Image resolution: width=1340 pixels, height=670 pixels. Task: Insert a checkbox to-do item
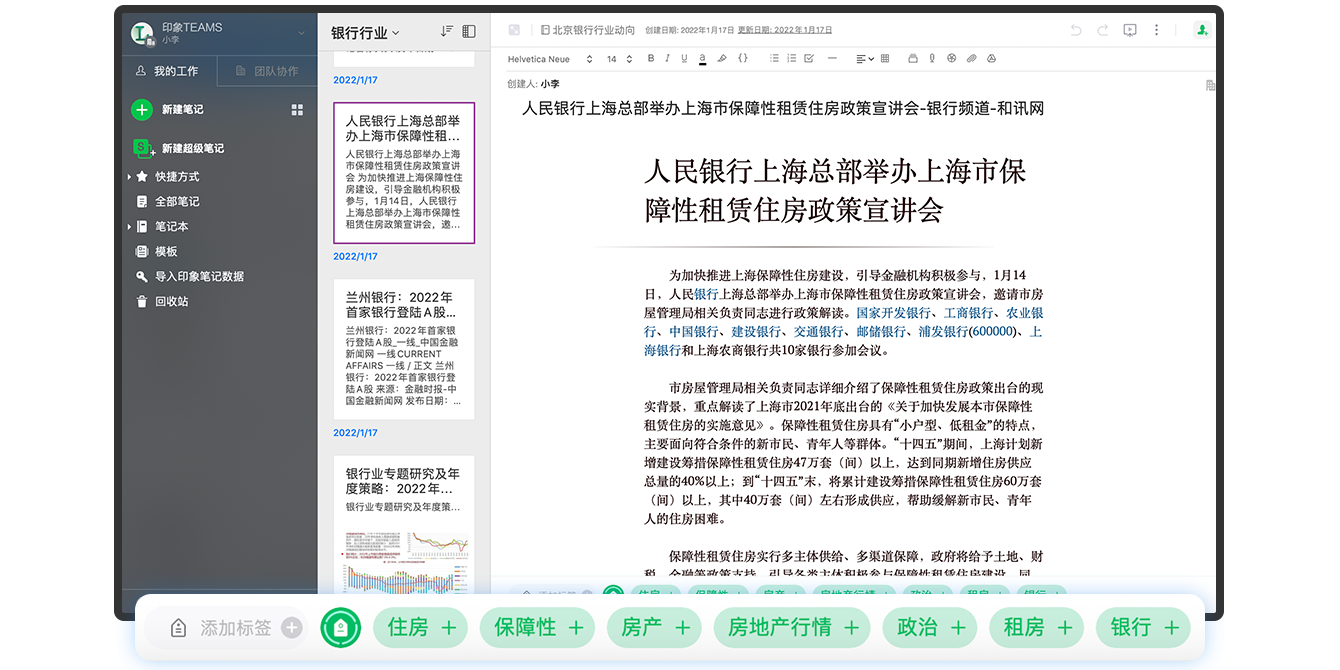coord(808,59)
